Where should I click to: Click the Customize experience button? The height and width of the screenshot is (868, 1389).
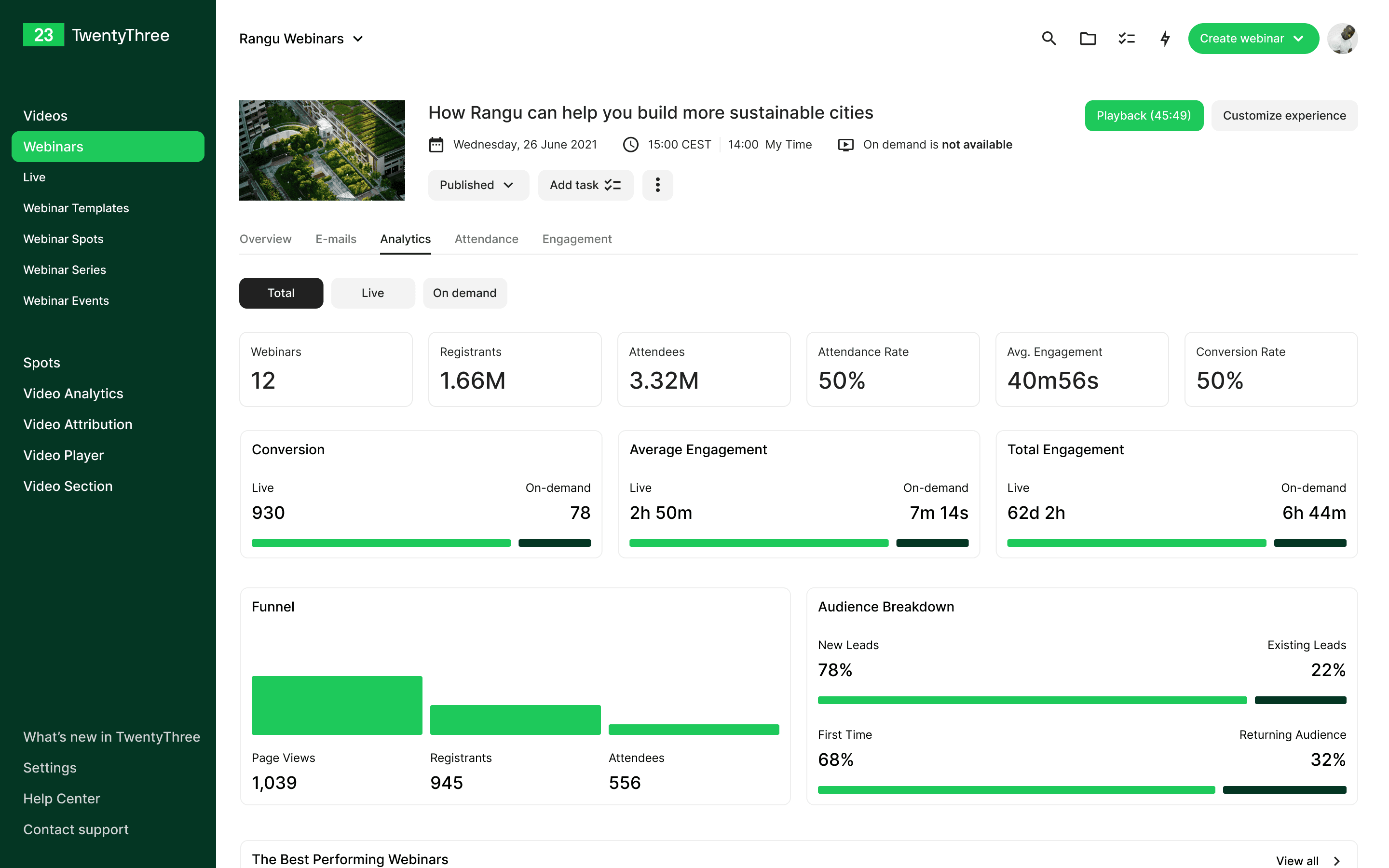[1284, 115]
